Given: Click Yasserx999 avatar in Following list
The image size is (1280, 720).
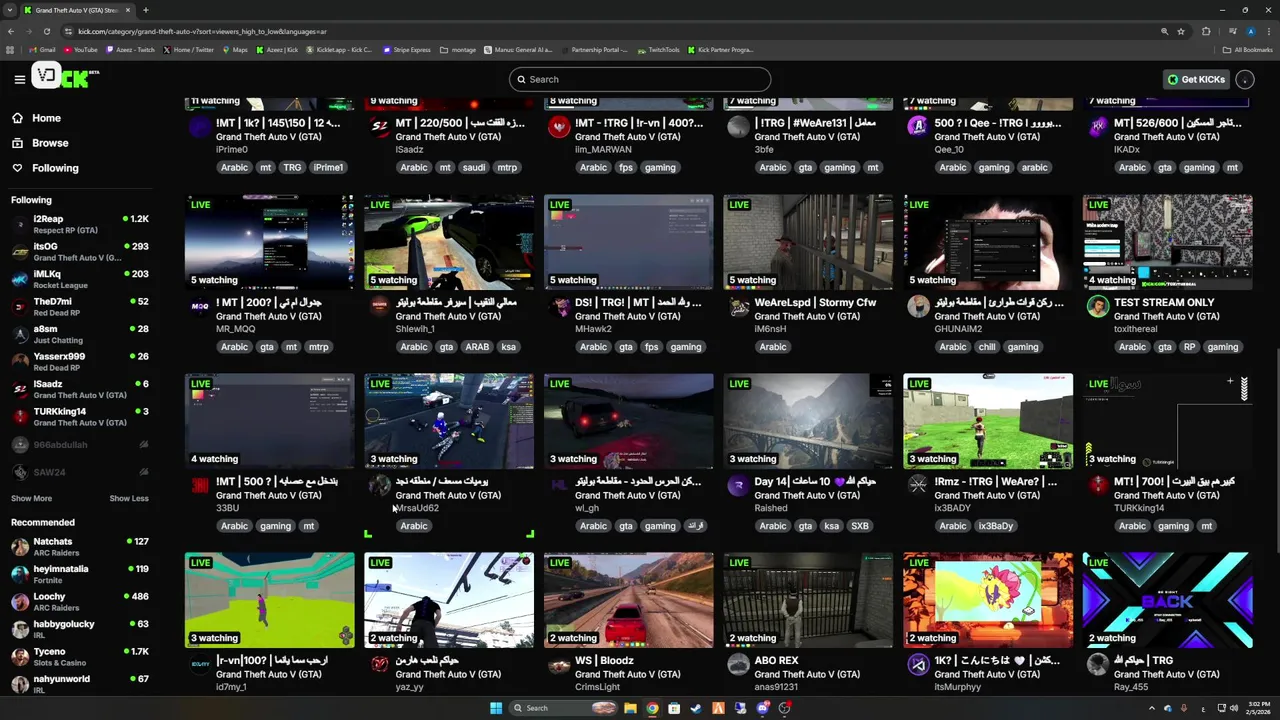Looking at the screenshot, I should (20, 362).
